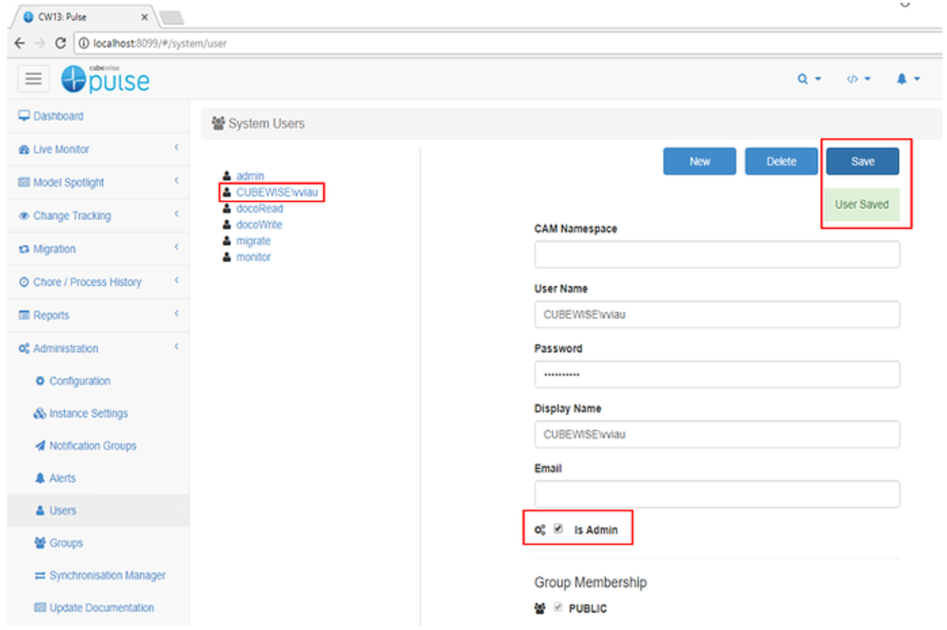Reload page with browser refresh icon
The image size is (947, 630).
coord(60,44)
